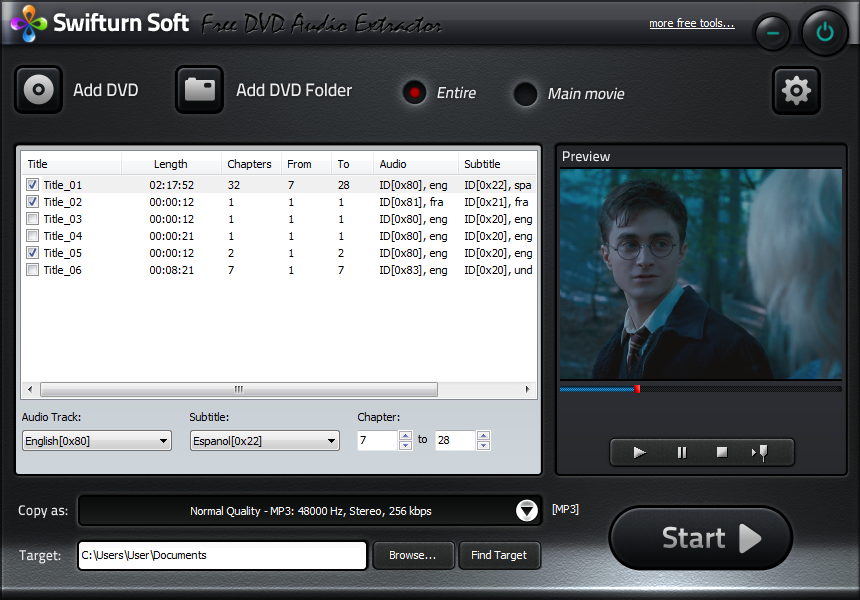This screenshot has height=600, width=860.
Task: Click the preview progress bar track
Action: pos(700,389)
